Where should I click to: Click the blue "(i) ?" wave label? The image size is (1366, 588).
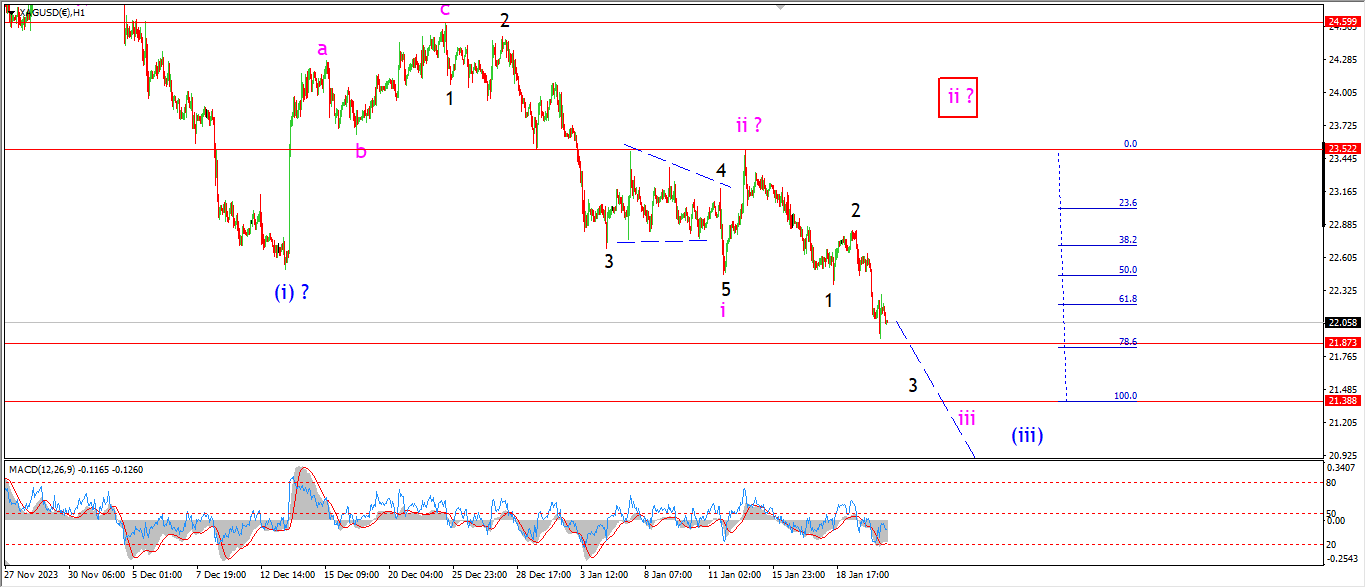[292, 292]
